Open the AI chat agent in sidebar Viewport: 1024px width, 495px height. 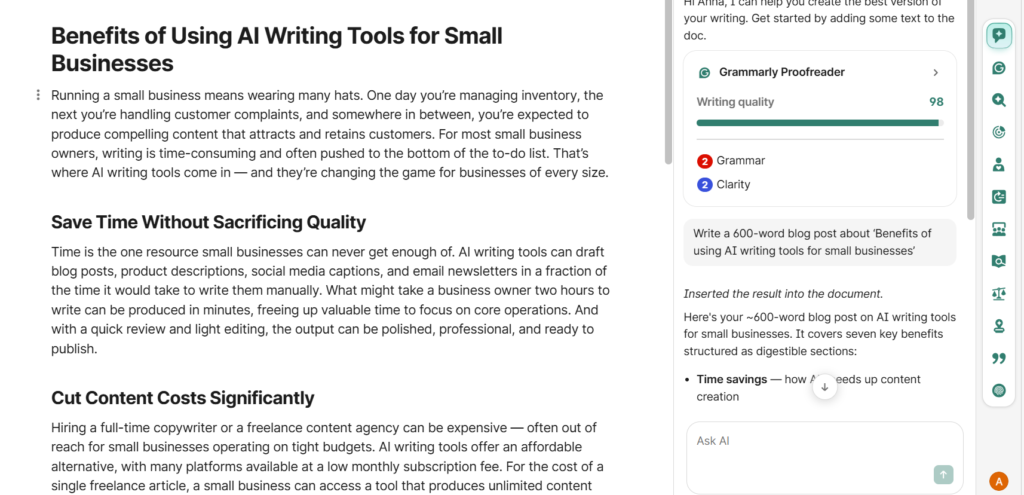point(998,36)
